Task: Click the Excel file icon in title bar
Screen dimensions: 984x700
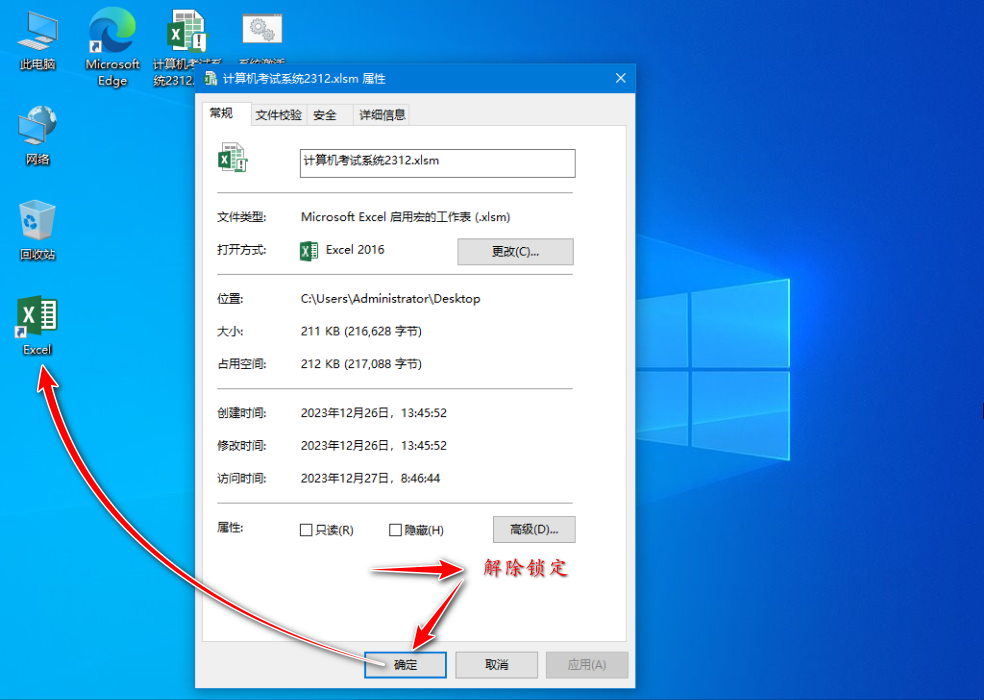Action: (x=210, y=78)
